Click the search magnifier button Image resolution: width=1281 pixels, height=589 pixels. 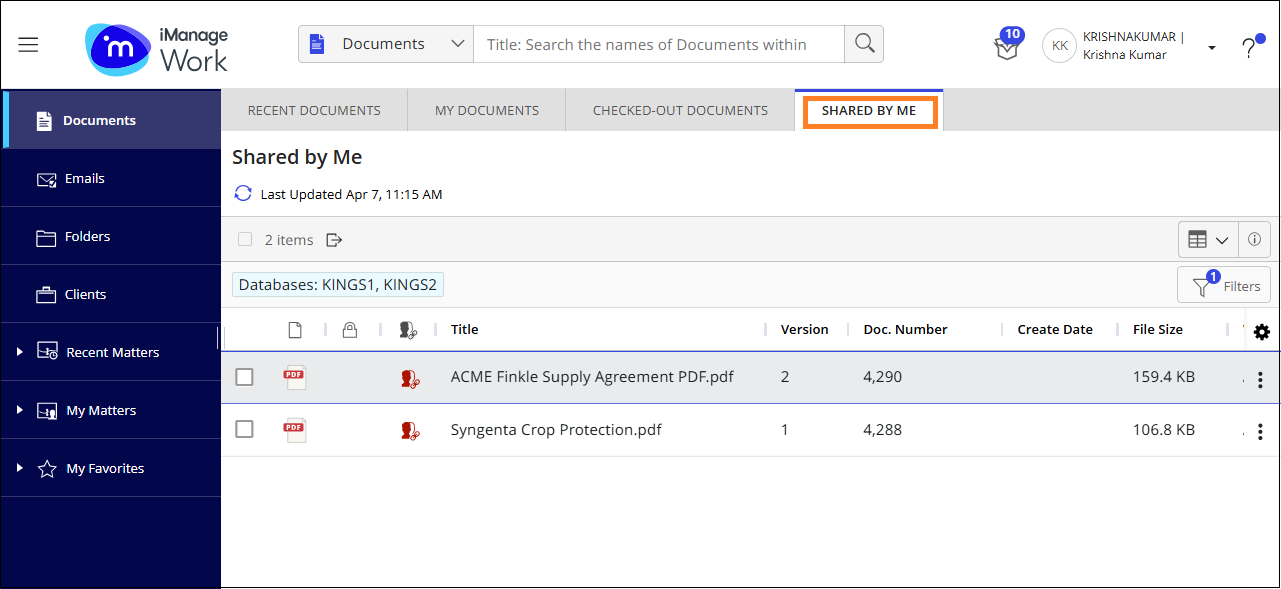[864, 44]
